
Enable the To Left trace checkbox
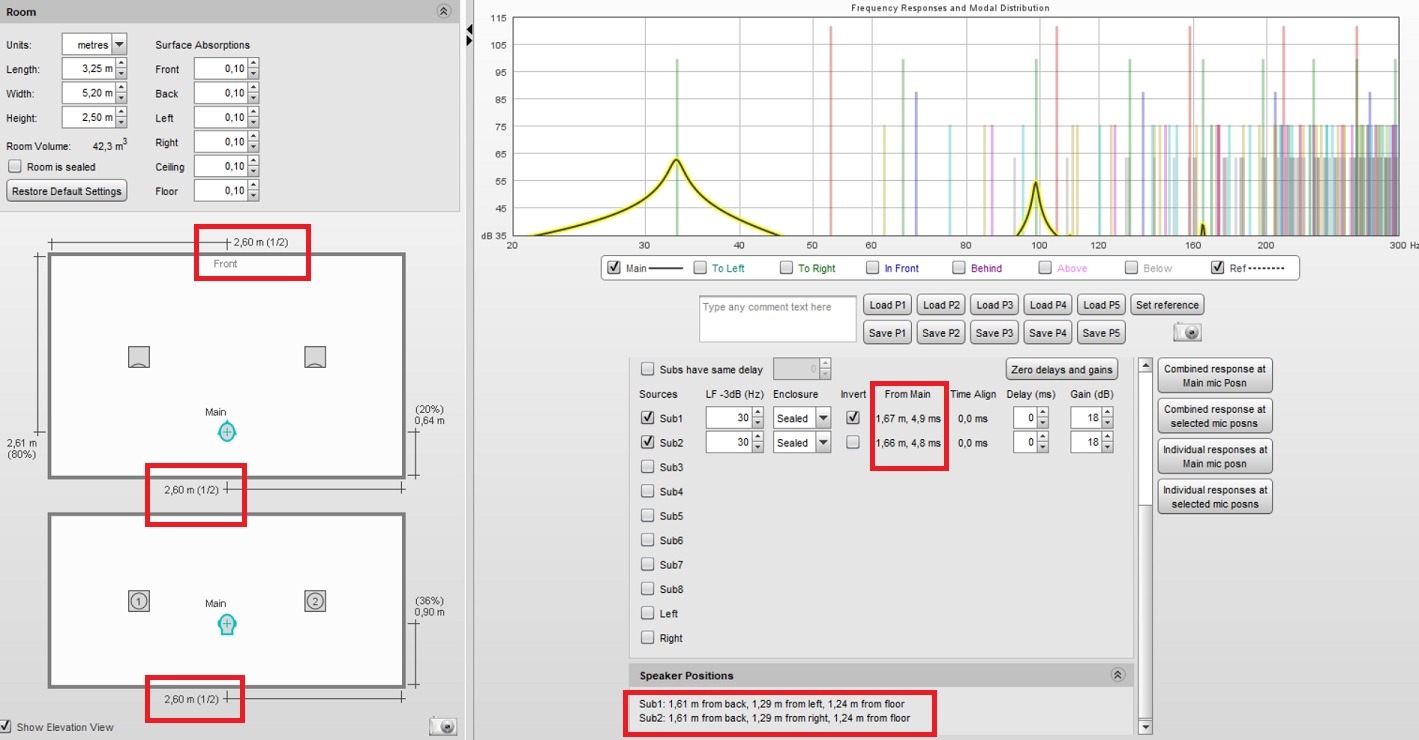701,268
